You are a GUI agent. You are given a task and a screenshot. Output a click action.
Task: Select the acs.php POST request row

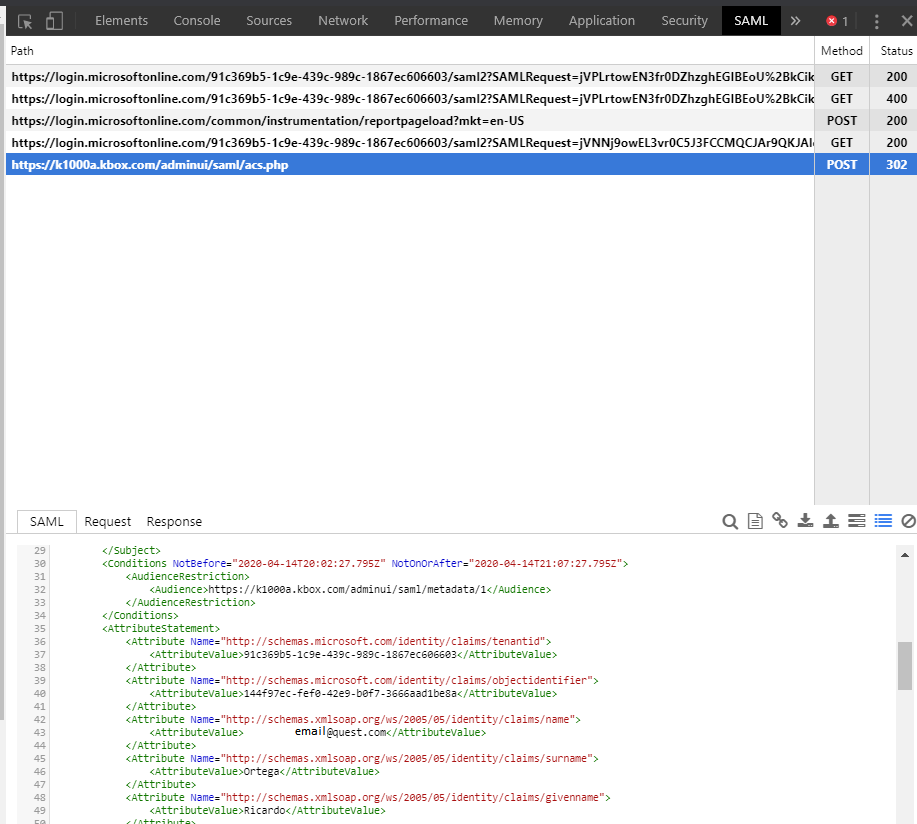[x=400, y=164]
